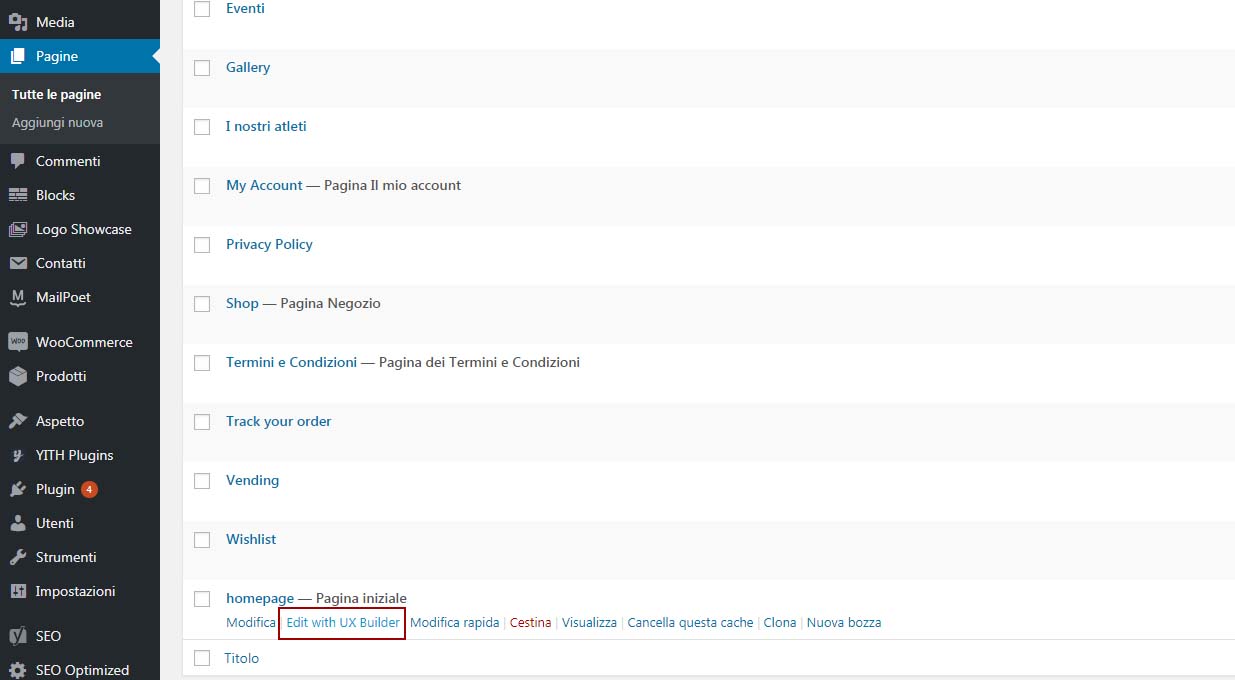The height and width of the screenshot is (680, 1235).
Task: Check the Privacy Policy row checkbox
Action: click(x=202, y=245)
